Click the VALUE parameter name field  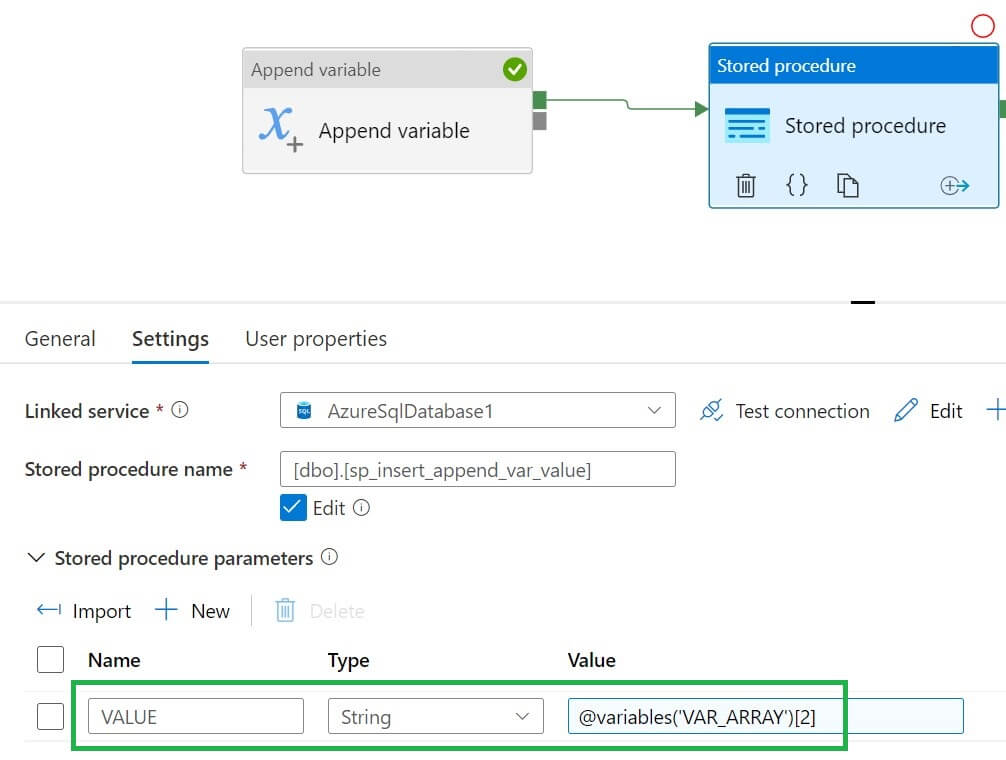(x=196, y=716)
